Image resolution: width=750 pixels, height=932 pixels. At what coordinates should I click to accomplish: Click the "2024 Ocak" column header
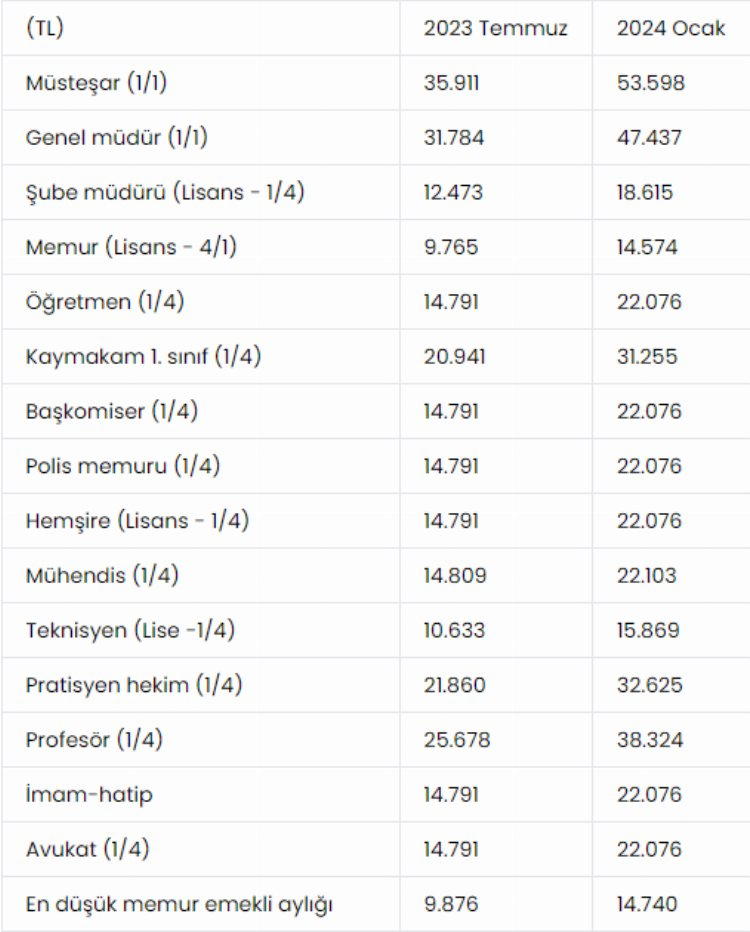point(670,28)
